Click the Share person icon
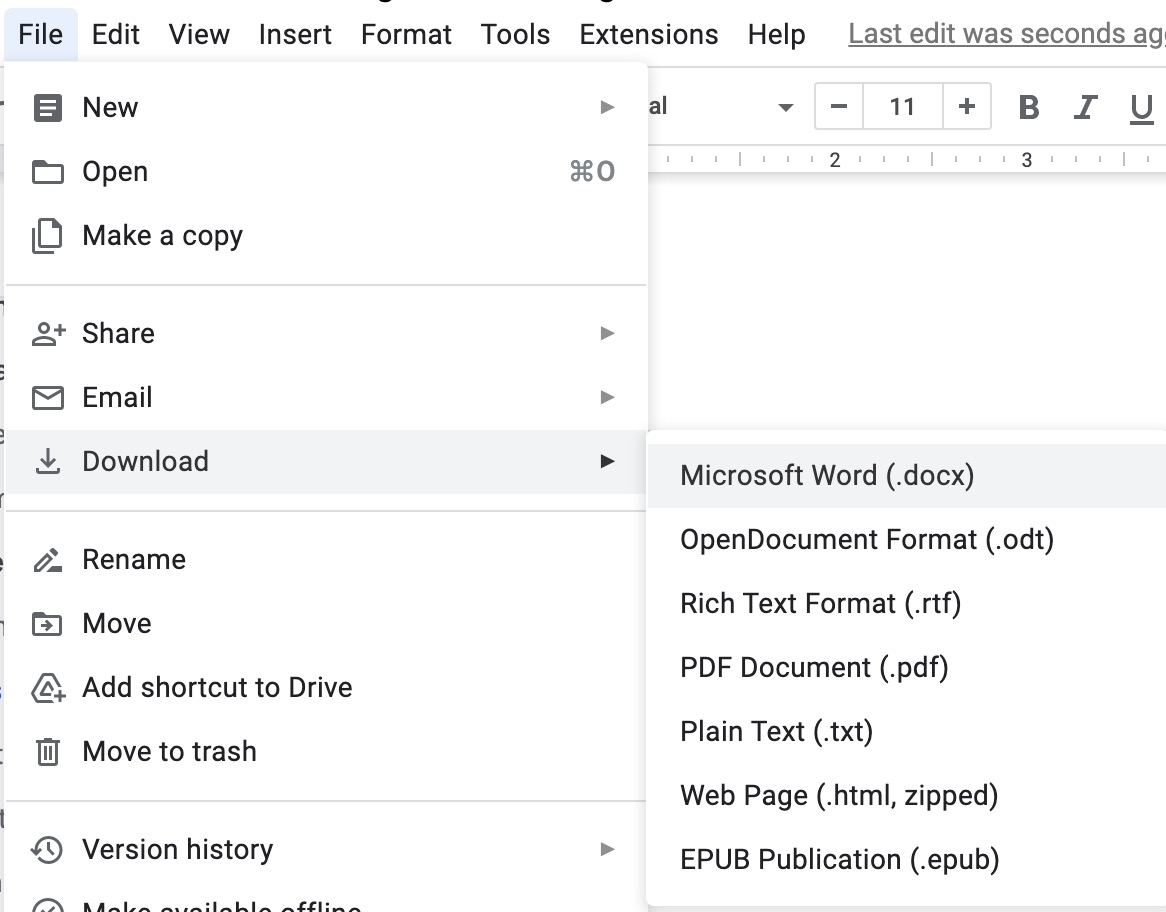This screenshot has width=1166, height=912. (x=47, y=332)
